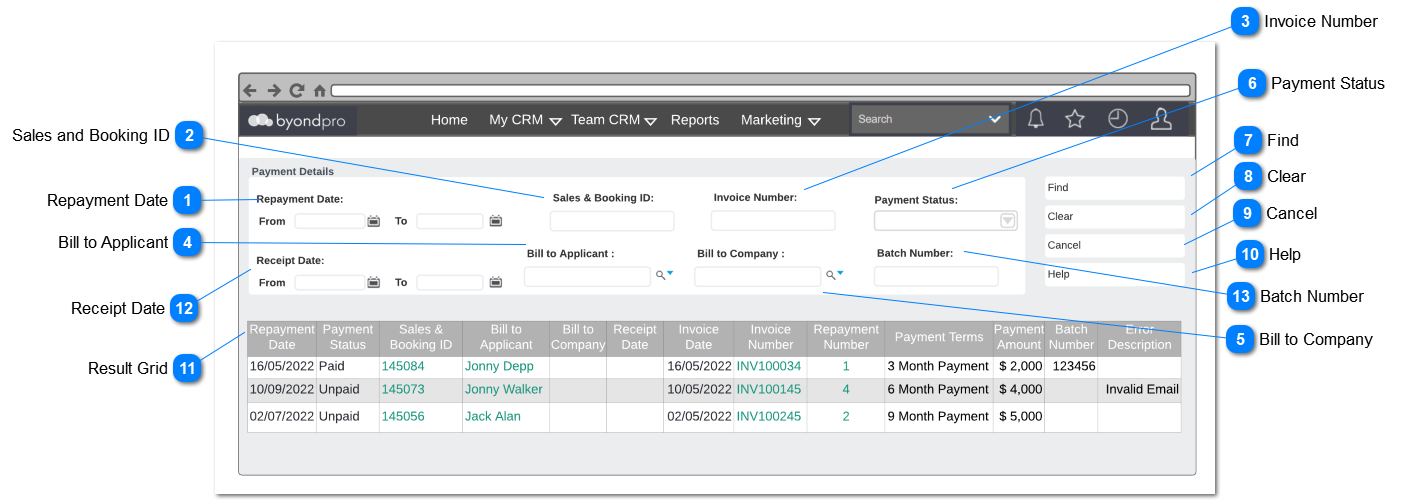Reload the page with the refresh icon
Viewport: 1401px width, 503px height.
tap(297, 90)
